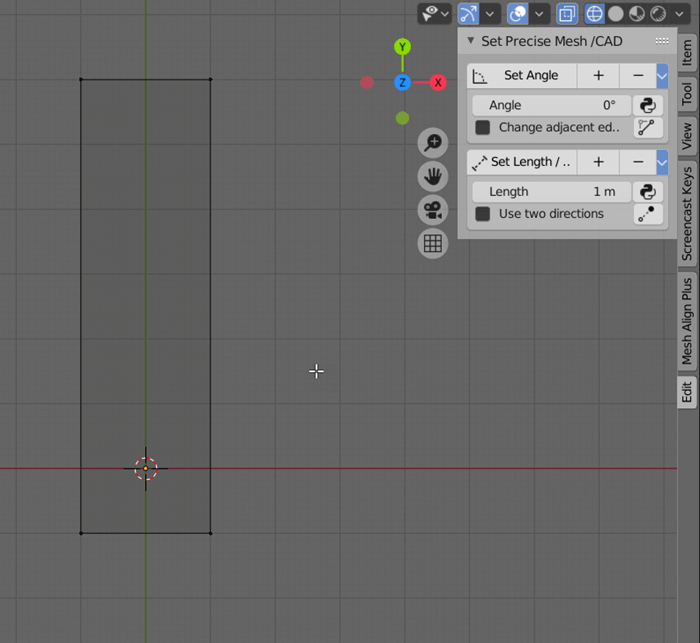The height and width of the screenshot is (643, 700).
Task: Select the top-right vertex of the plane
Action: [x=210, y=79]
